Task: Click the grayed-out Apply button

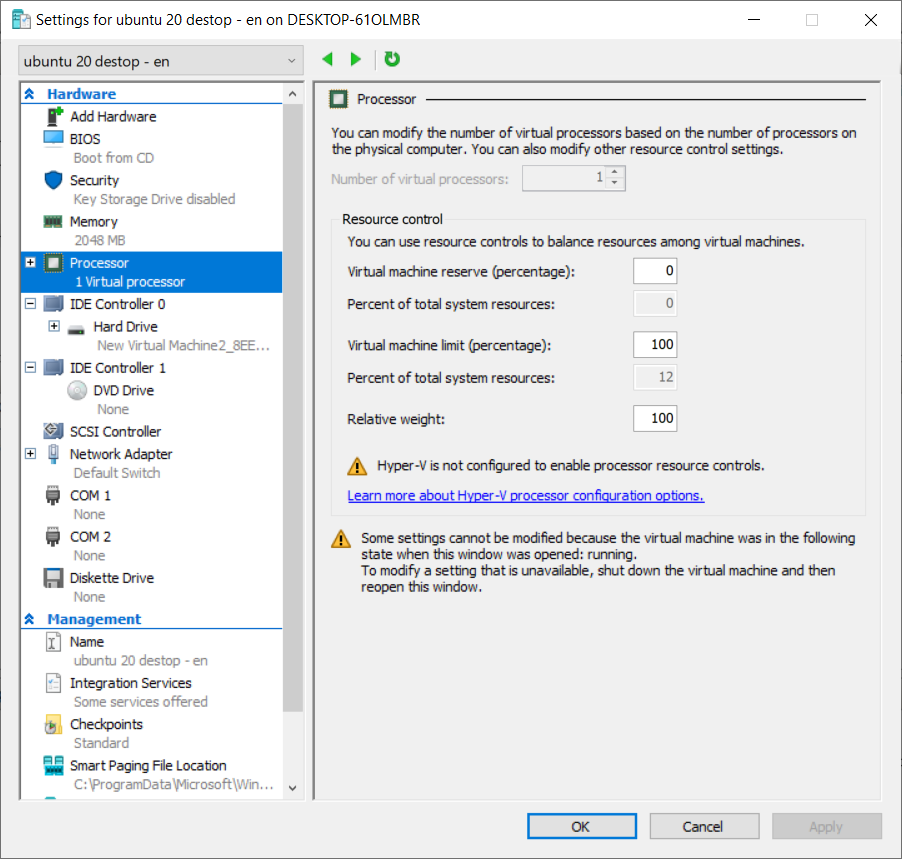Action: click(x=827, y=826)
